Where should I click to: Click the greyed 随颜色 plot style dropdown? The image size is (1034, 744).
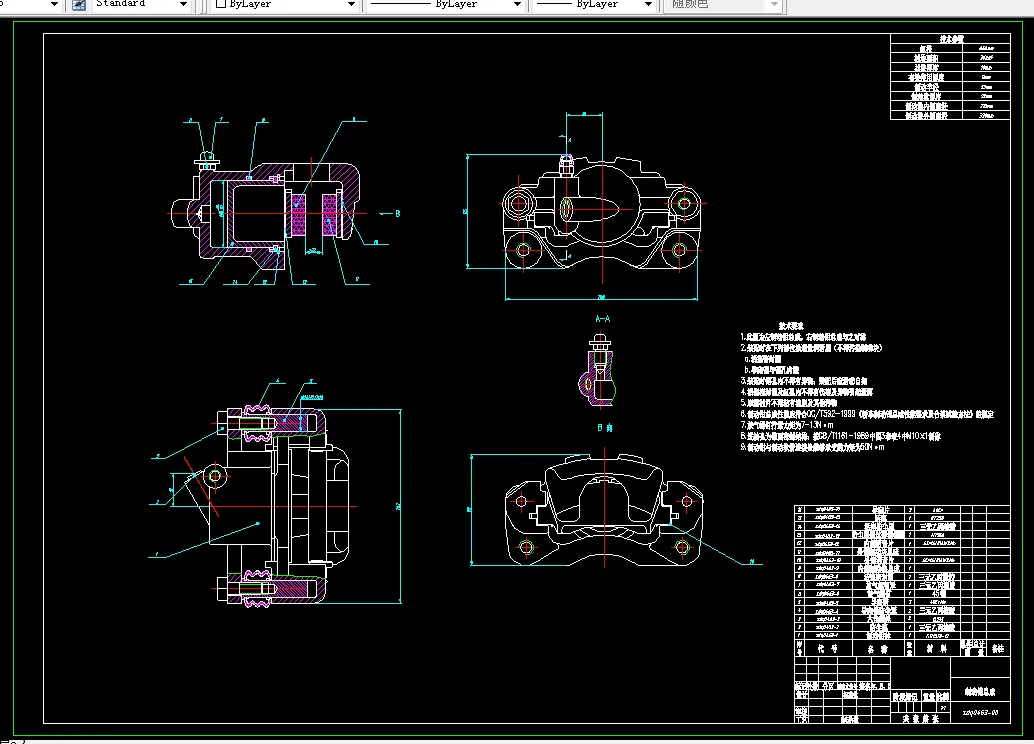724,5
